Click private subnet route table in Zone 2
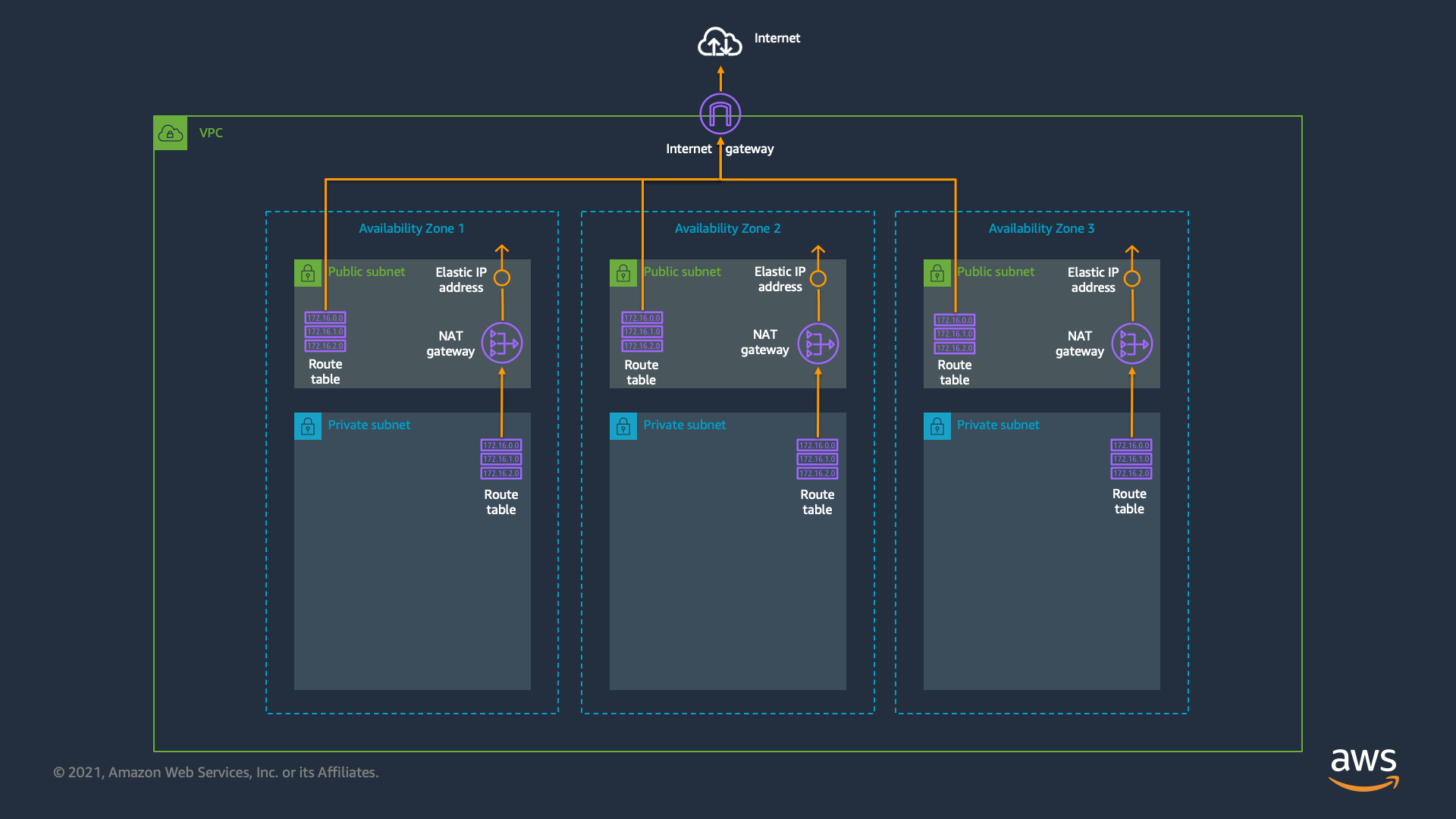Screen dimensions: 1456x819 pos(817,460)
